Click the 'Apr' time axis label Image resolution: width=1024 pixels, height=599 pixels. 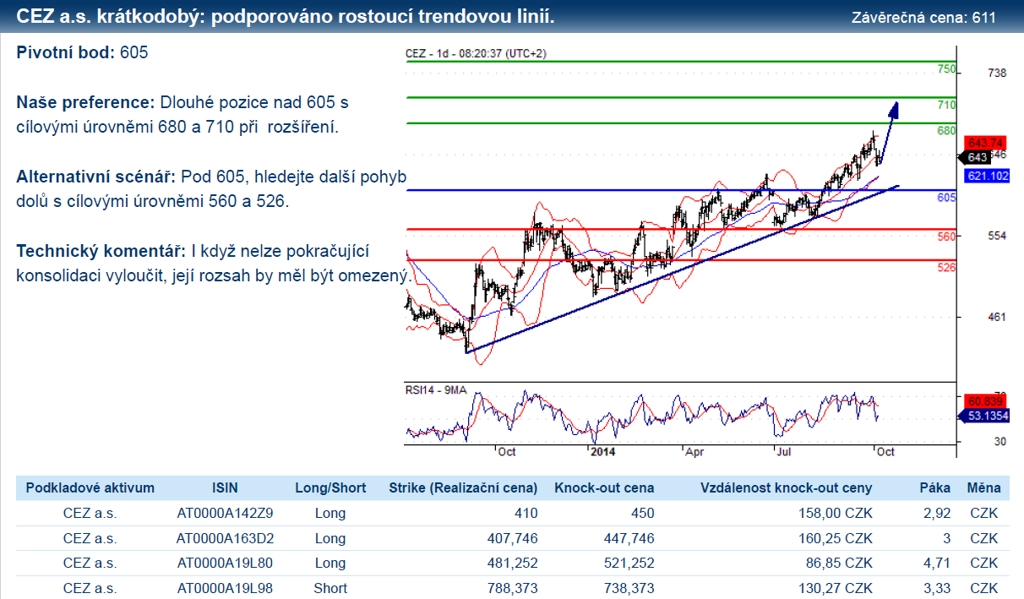695,452
